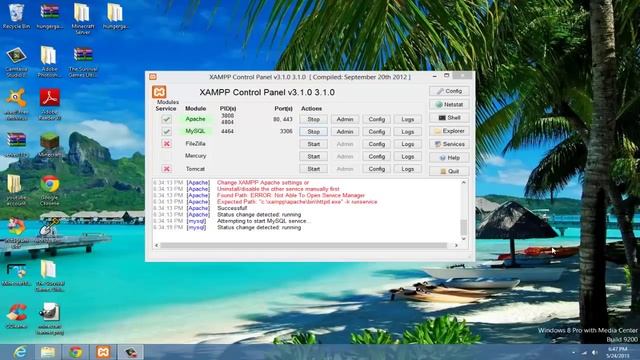The width and height of the screenshot is (640, 360).
Task: Open XAMPP Help
Action: click(449, 158)
